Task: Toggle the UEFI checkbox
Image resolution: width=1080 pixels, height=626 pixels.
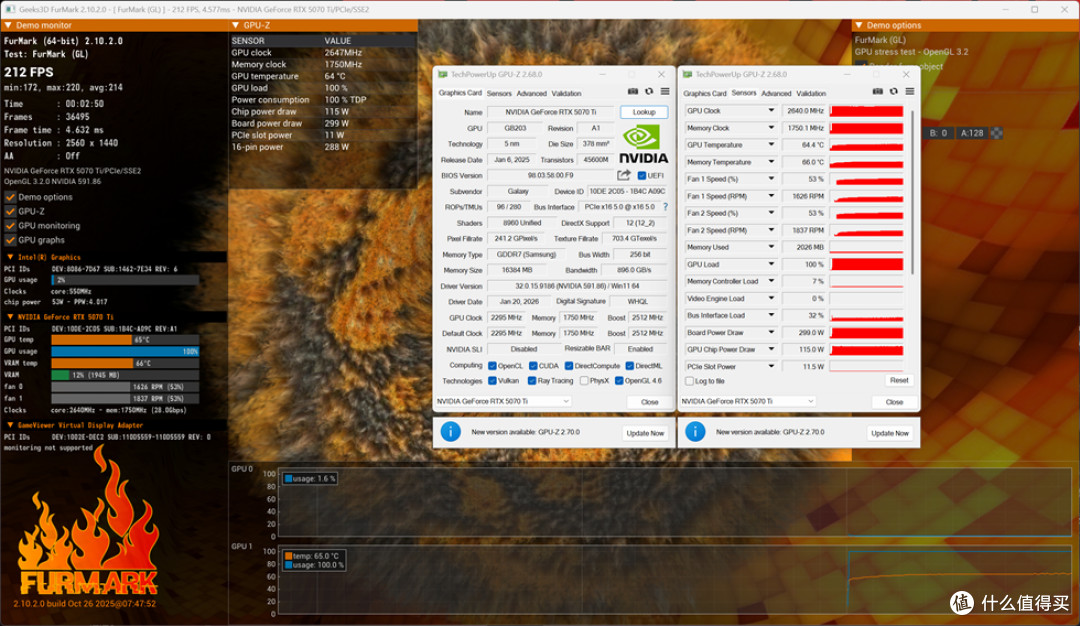Action: (642, 176)
